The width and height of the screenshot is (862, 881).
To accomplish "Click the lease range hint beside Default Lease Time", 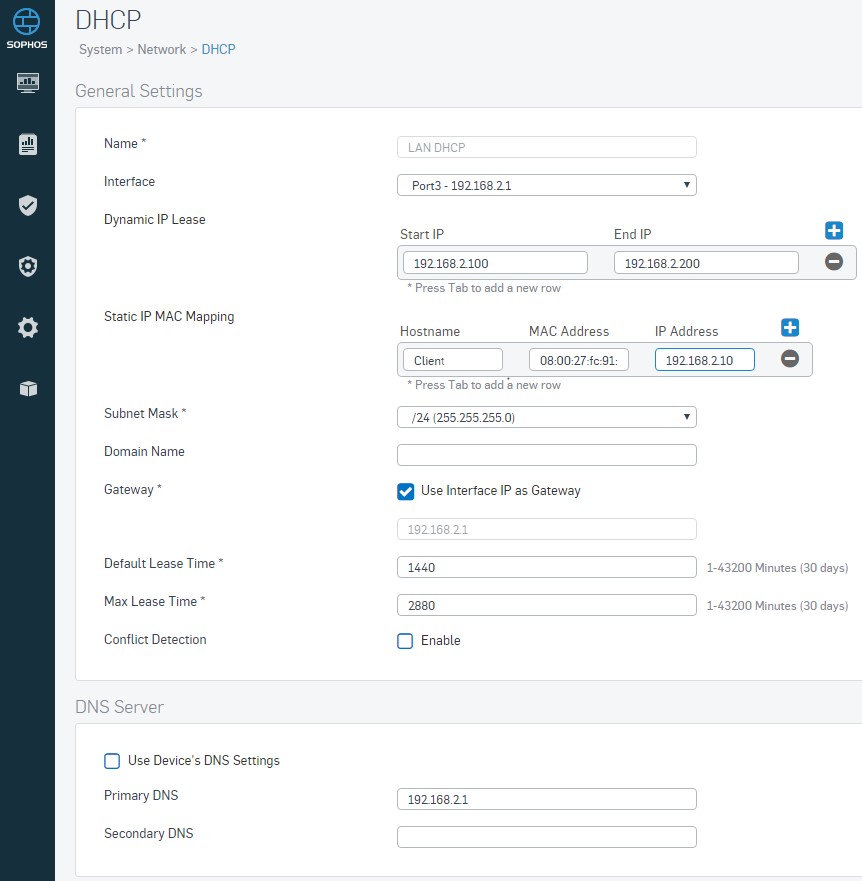I will tap(777, 568).
